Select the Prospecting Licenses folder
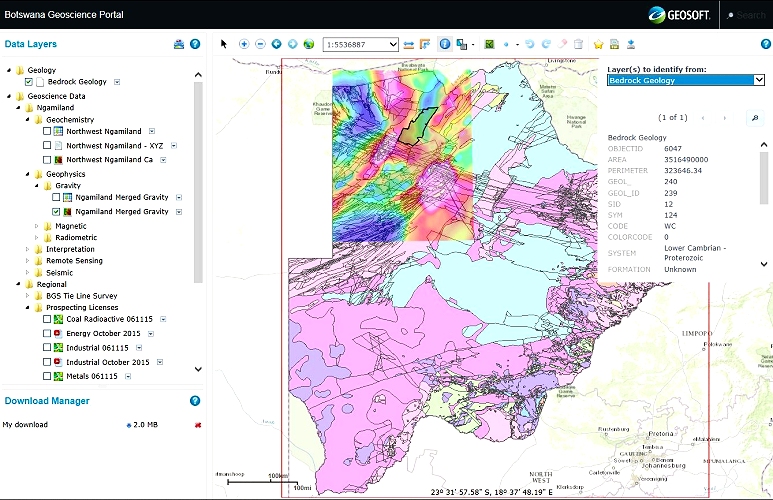 [80, 308]
